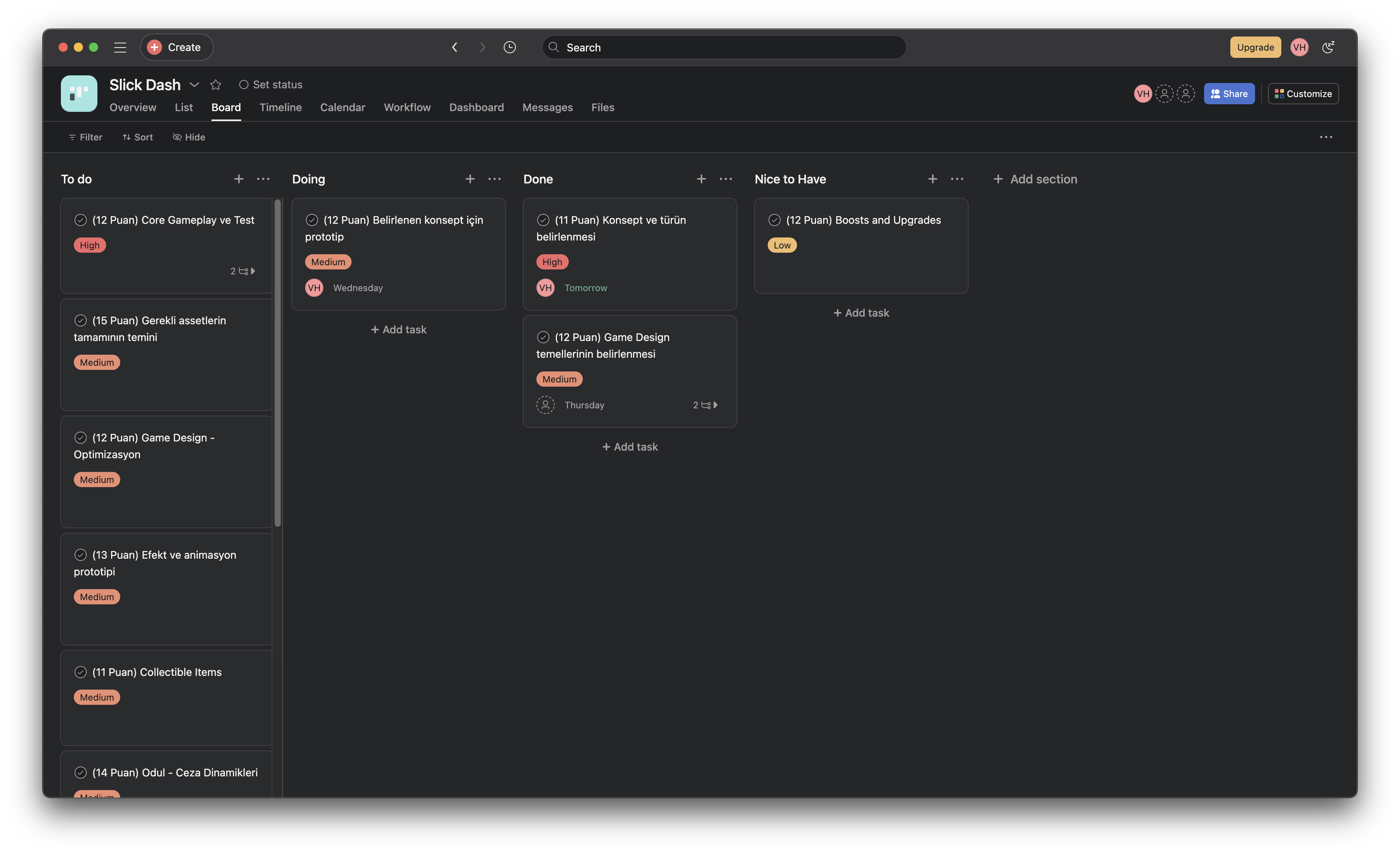Star the Slick Dash project

coord(215,84)
